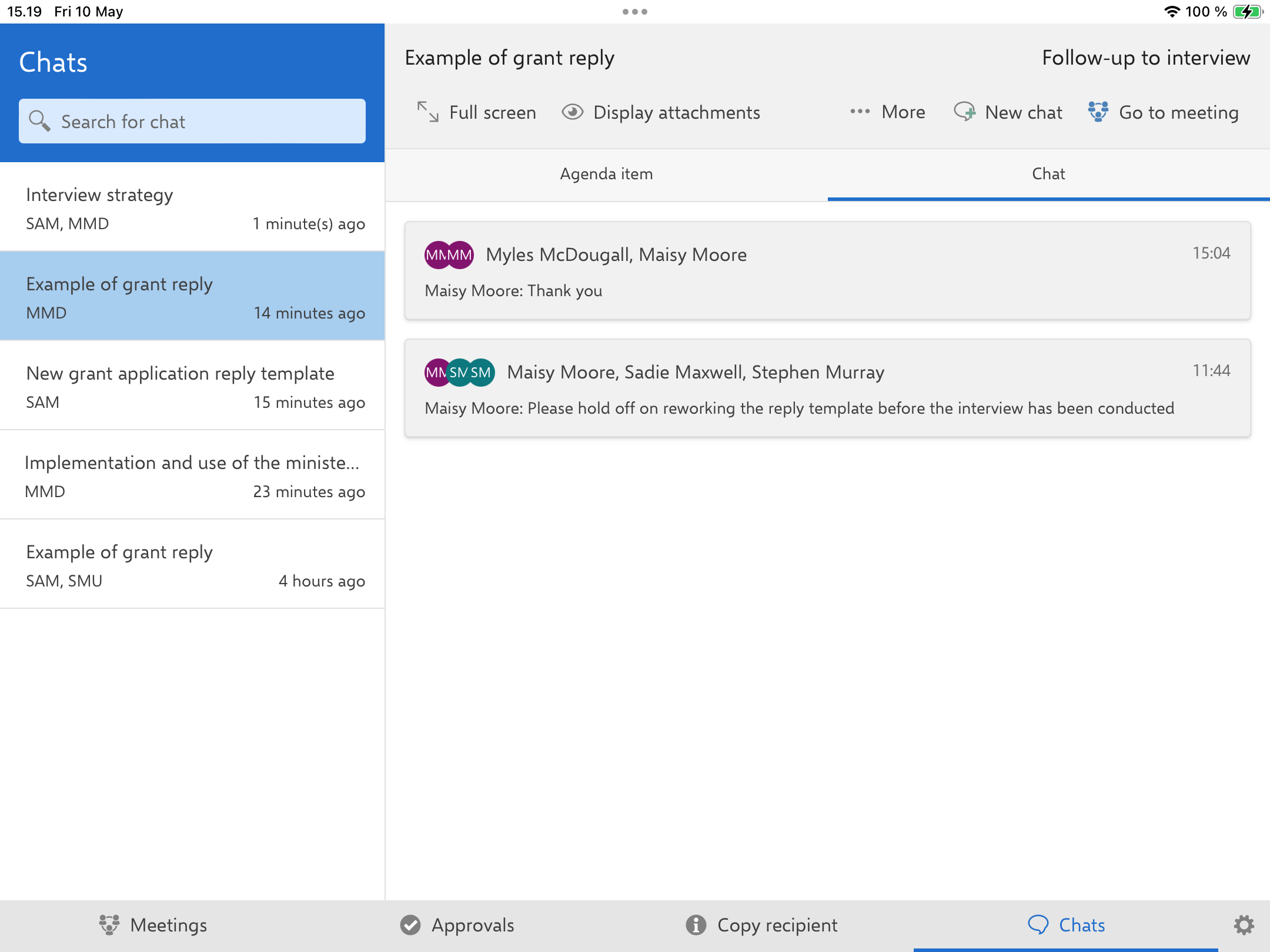Open Copy recipient info tab
The image size is (1270, 952).
pyautogui.click(x=696, y=925)
